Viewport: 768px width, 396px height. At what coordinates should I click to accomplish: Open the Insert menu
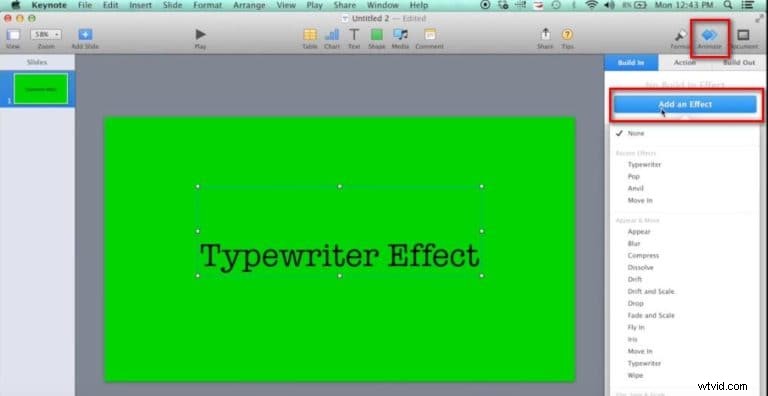[x=141, y=5]
